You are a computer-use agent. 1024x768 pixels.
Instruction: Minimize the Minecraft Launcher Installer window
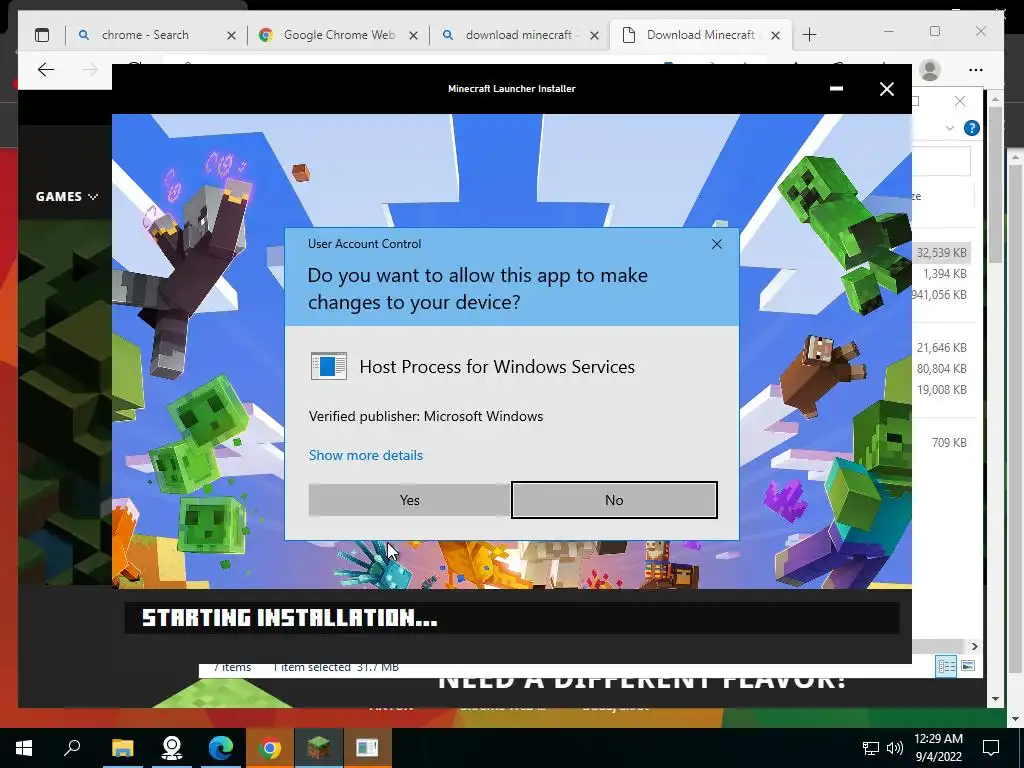tap(836, 89)
